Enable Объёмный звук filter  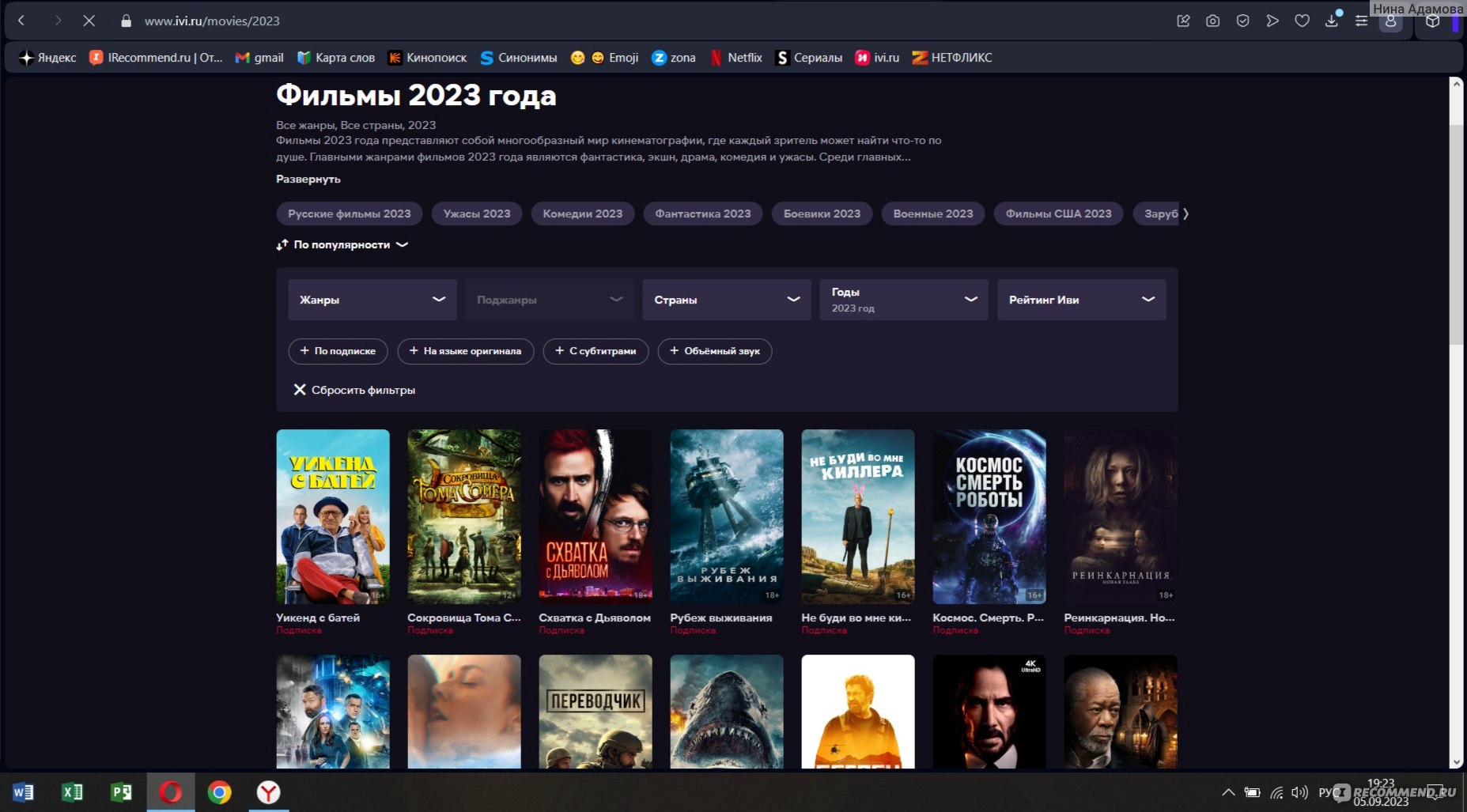coord(716,351)
